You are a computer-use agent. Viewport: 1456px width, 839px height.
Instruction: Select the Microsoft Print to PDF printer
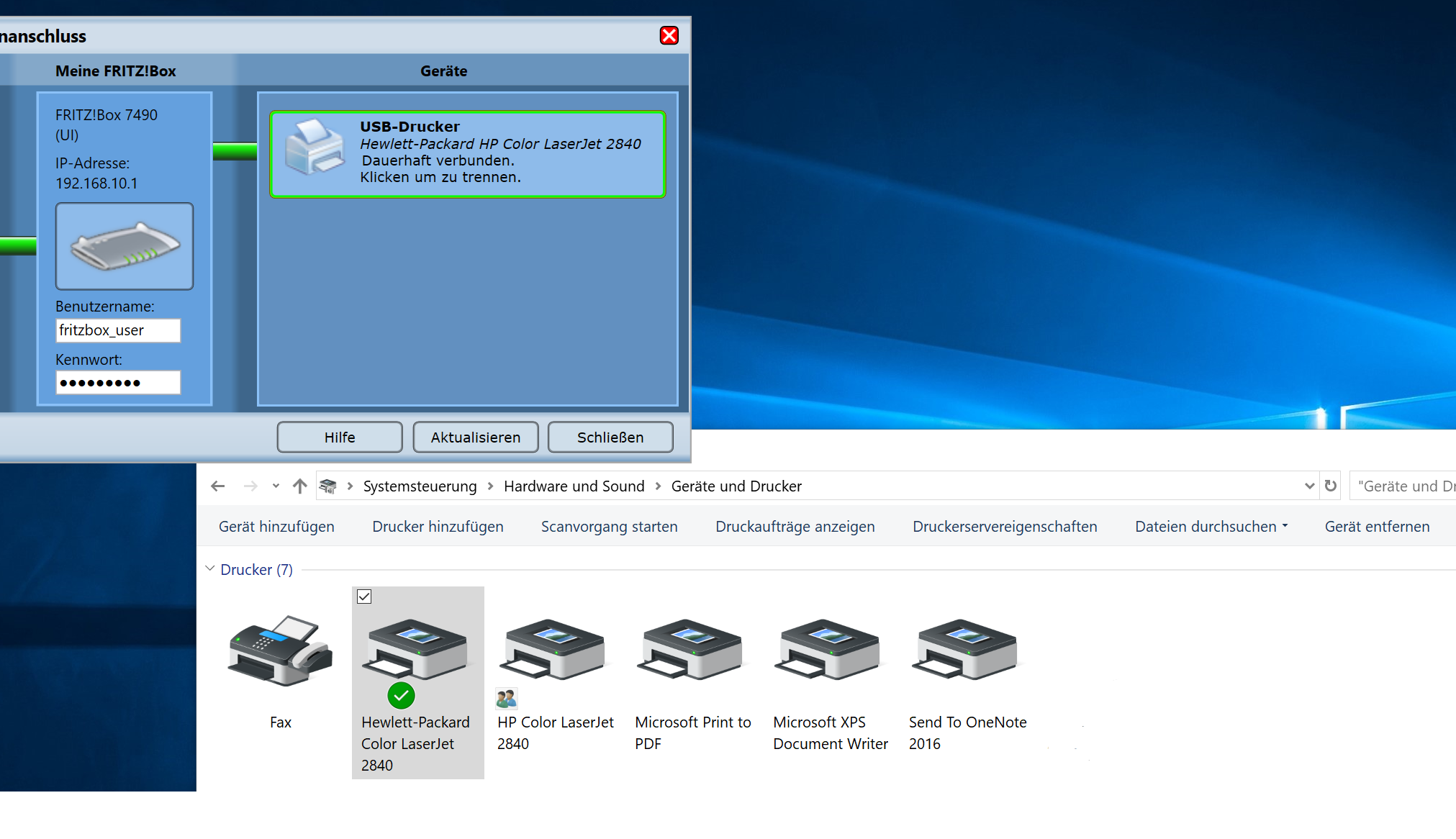(x=692, y=651)
